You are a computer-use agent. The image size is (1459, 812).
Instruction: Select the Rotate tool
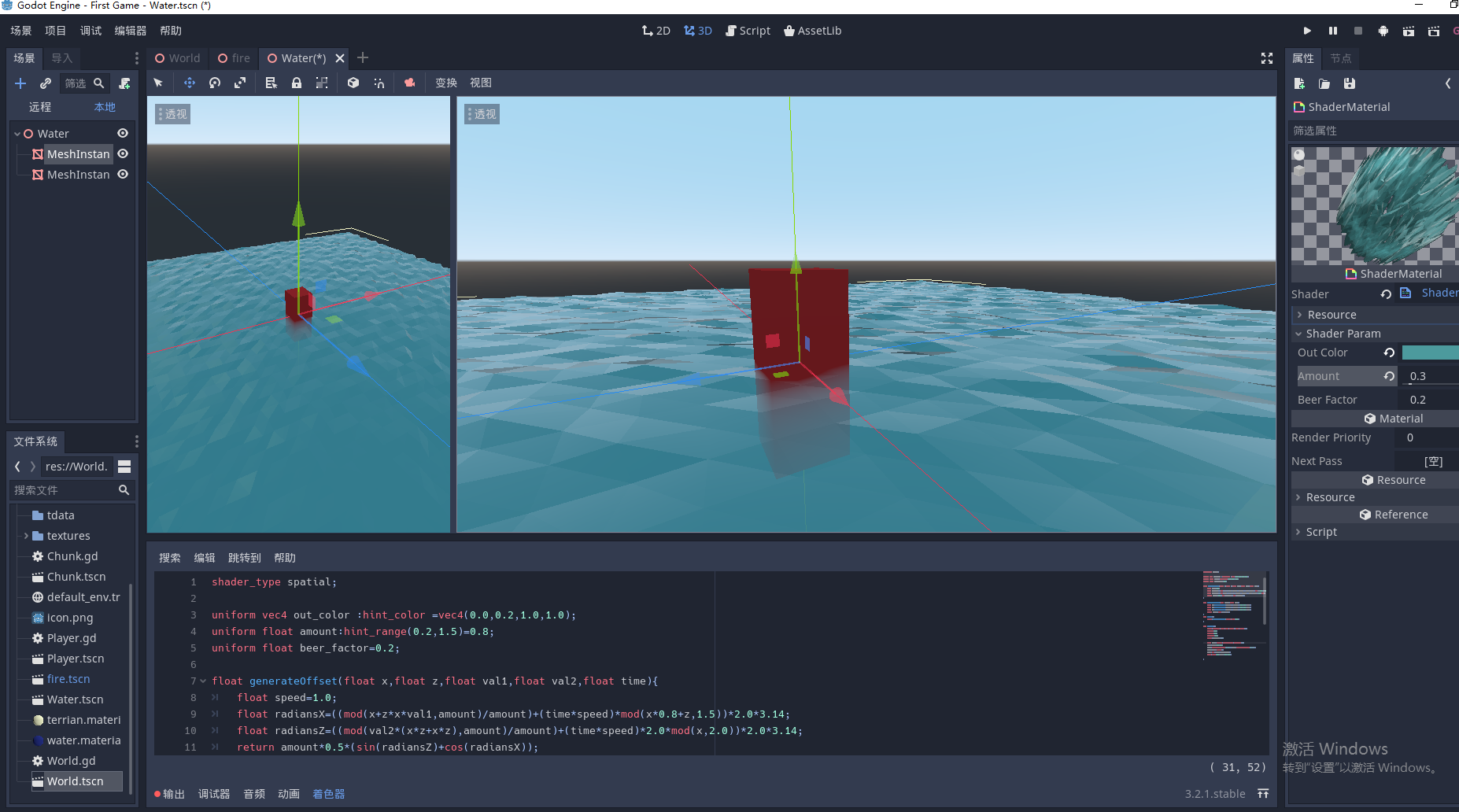(x=214, y=83)
